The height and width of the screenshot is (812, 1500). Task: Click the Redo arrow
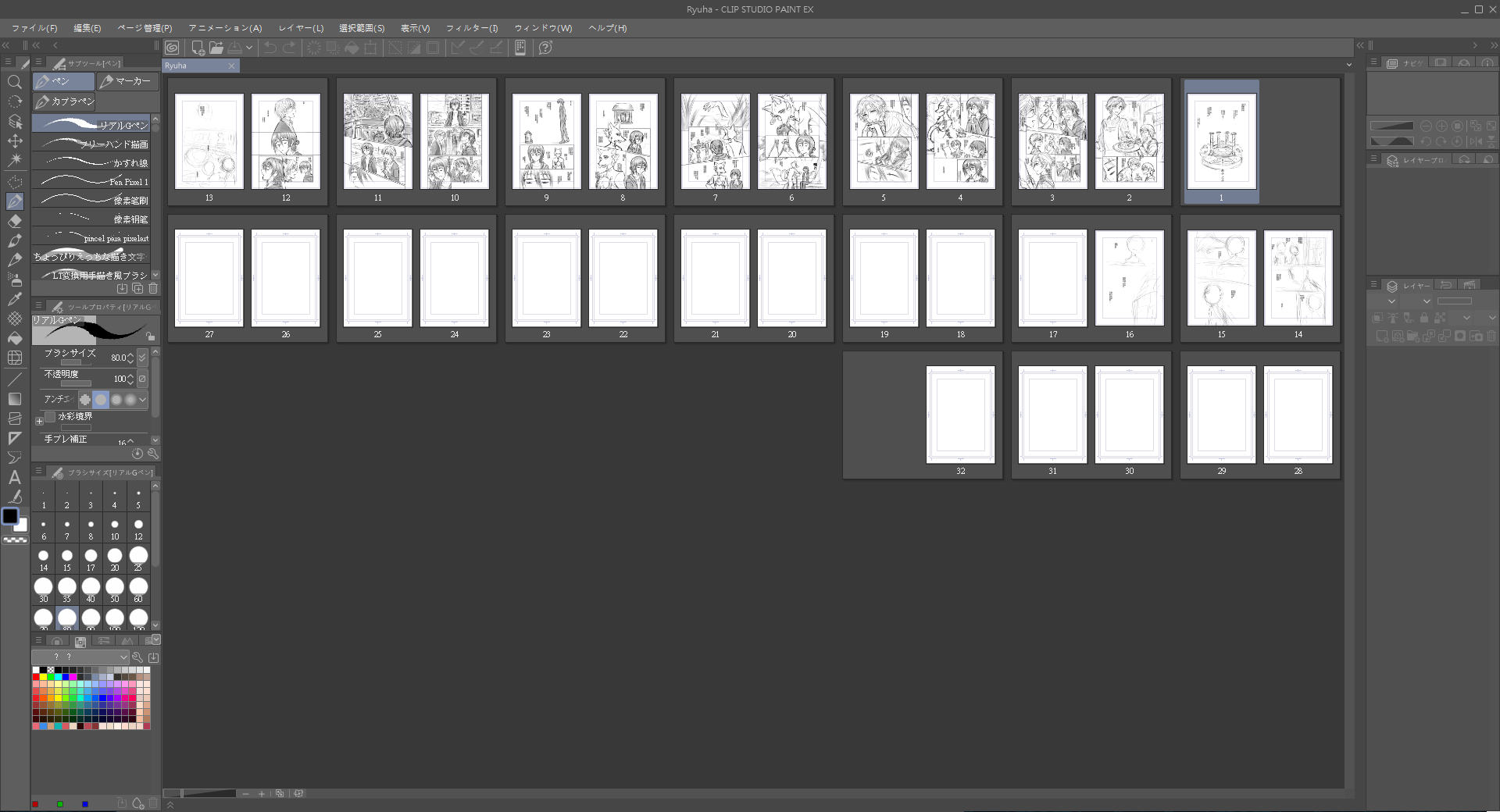289,48
